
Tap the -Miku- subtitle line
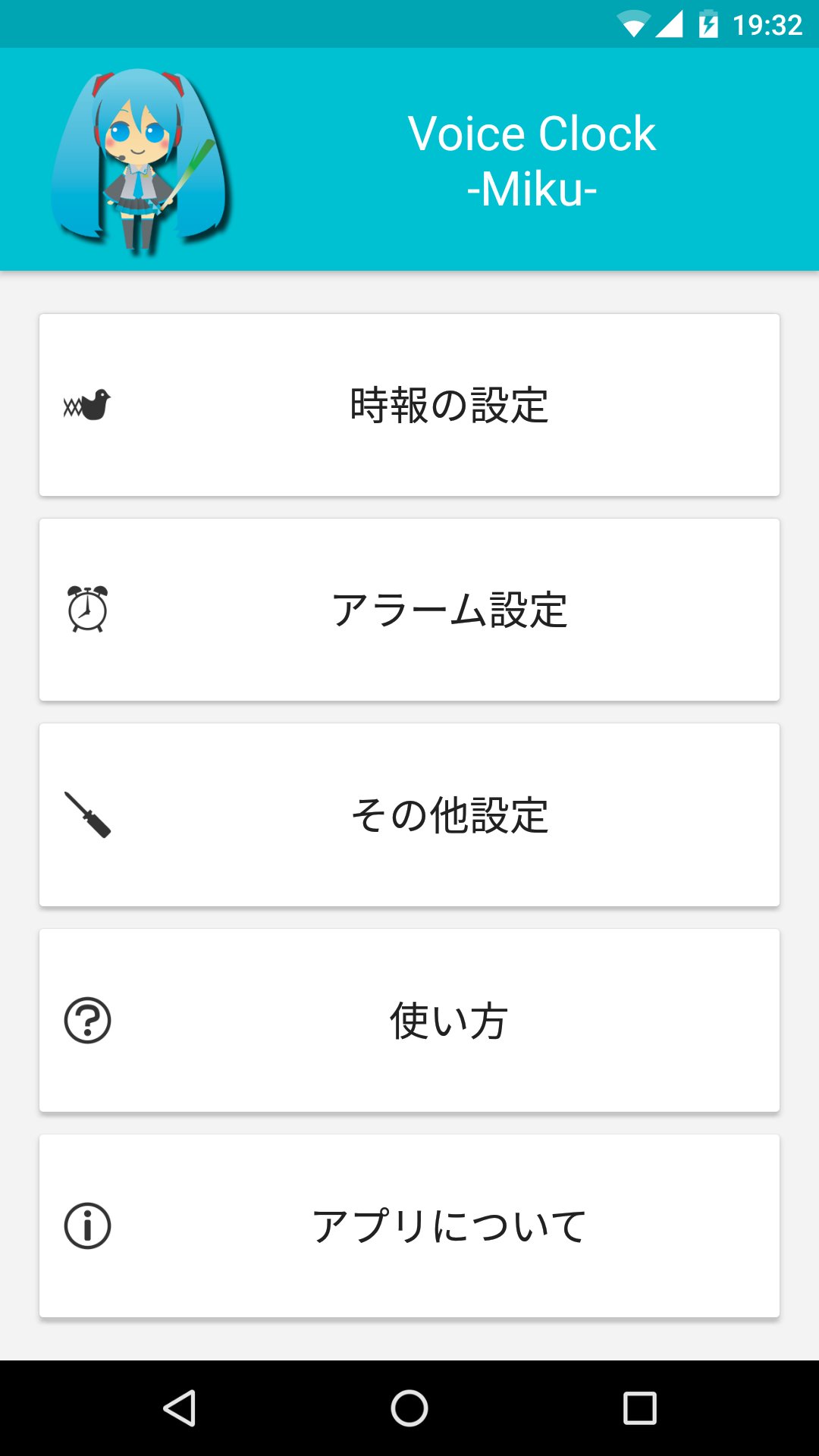[x=532, y=189]
